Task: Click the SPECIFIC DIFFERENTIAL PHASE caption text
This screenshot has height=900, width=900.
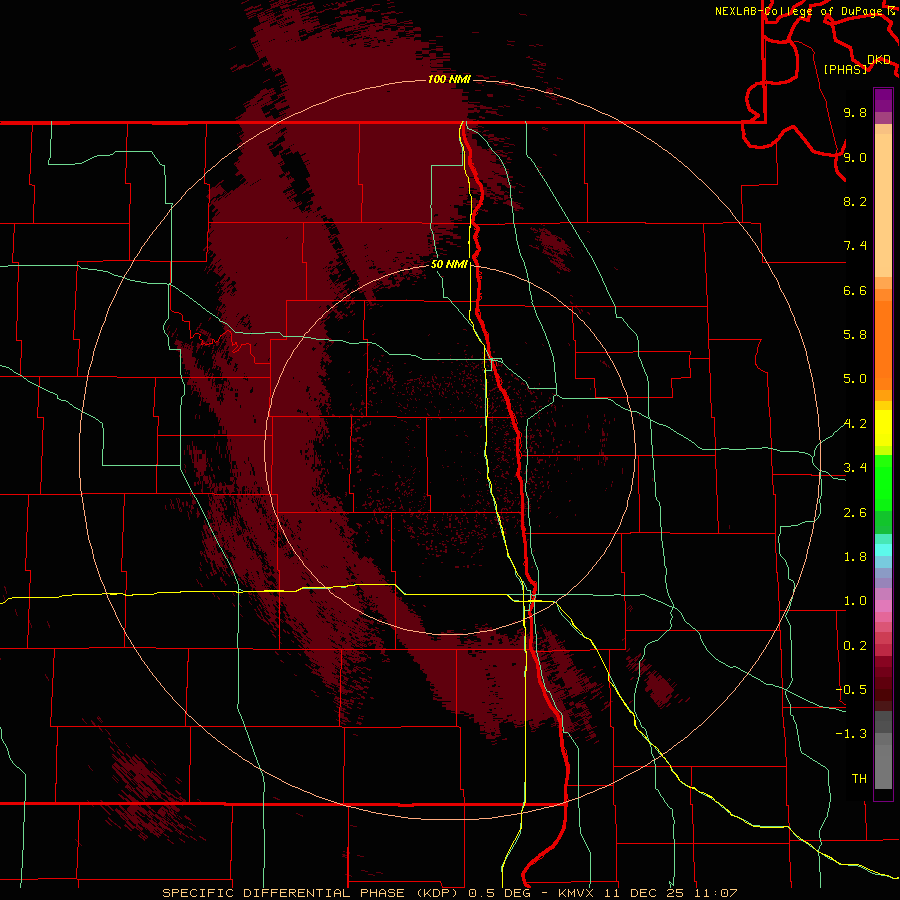Action: pos(285,893)
